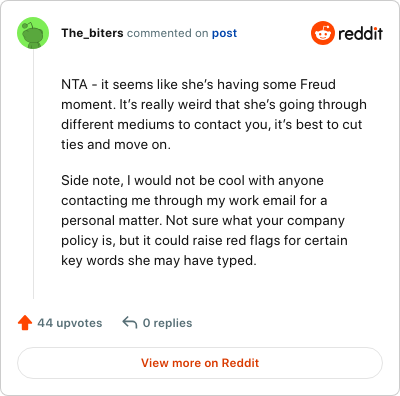Screen dimensions: 400x396
Task: Click the reddit wordmark text
Action: [360, 33]
